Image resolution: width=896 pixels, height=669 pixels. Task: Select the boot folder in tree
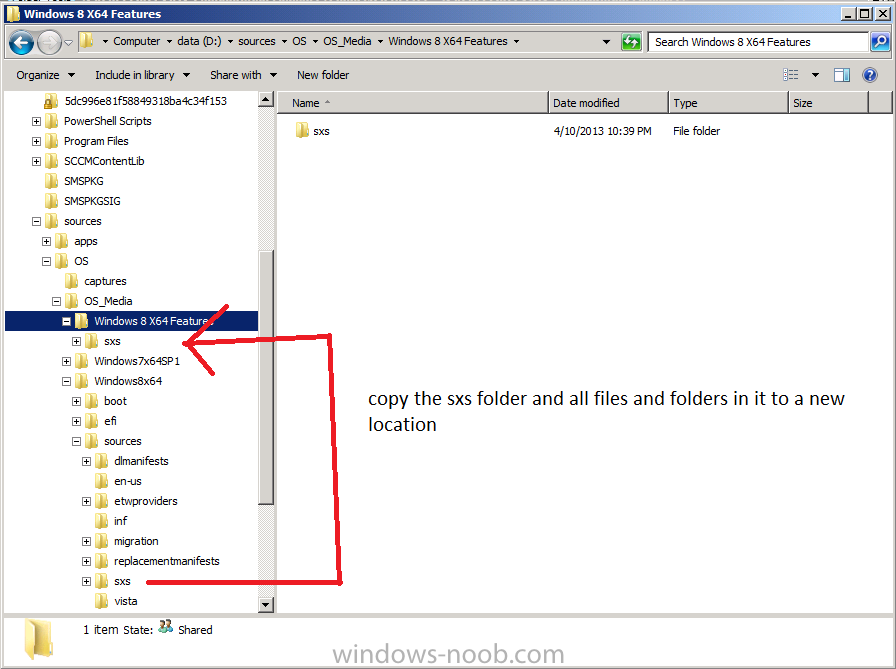point(115,401)
